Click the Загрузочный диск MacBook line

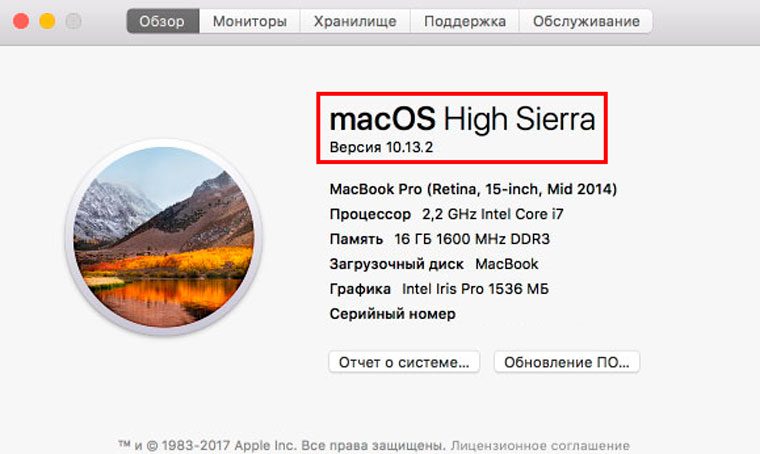coord(434,264)
